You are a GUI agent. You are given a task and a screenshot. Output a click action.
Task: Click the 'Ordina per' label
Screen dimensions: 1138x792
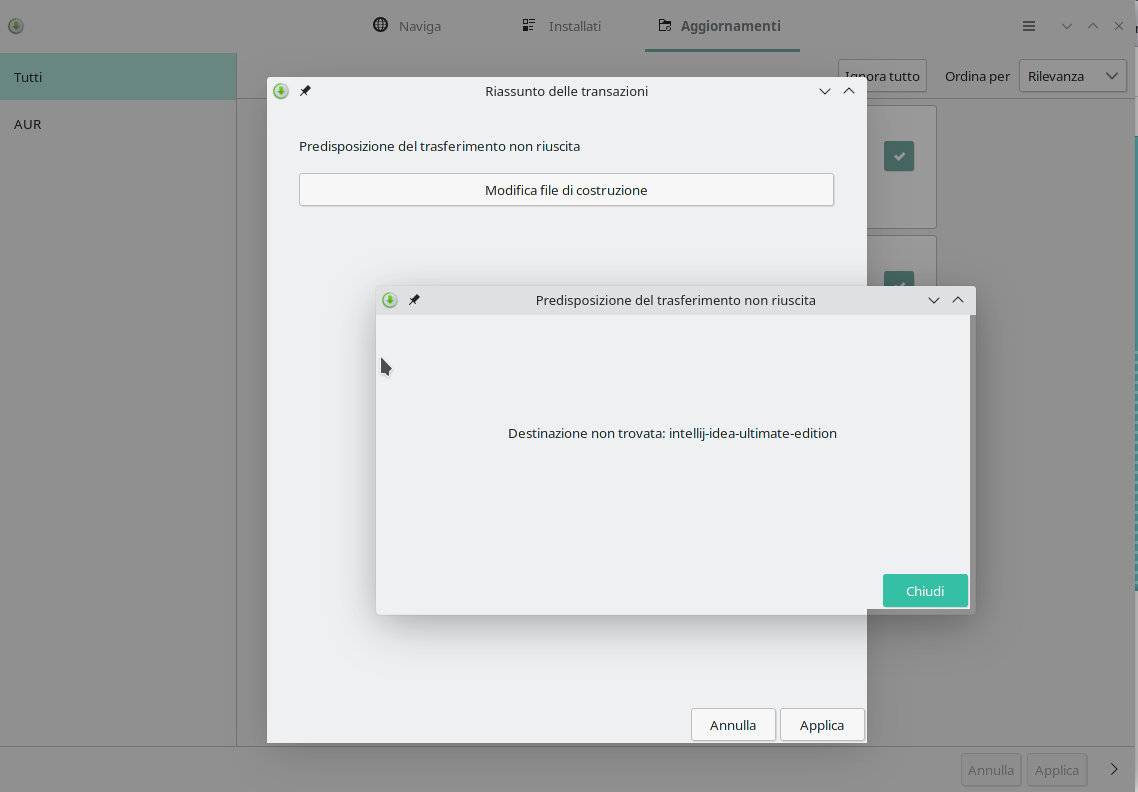977,76
